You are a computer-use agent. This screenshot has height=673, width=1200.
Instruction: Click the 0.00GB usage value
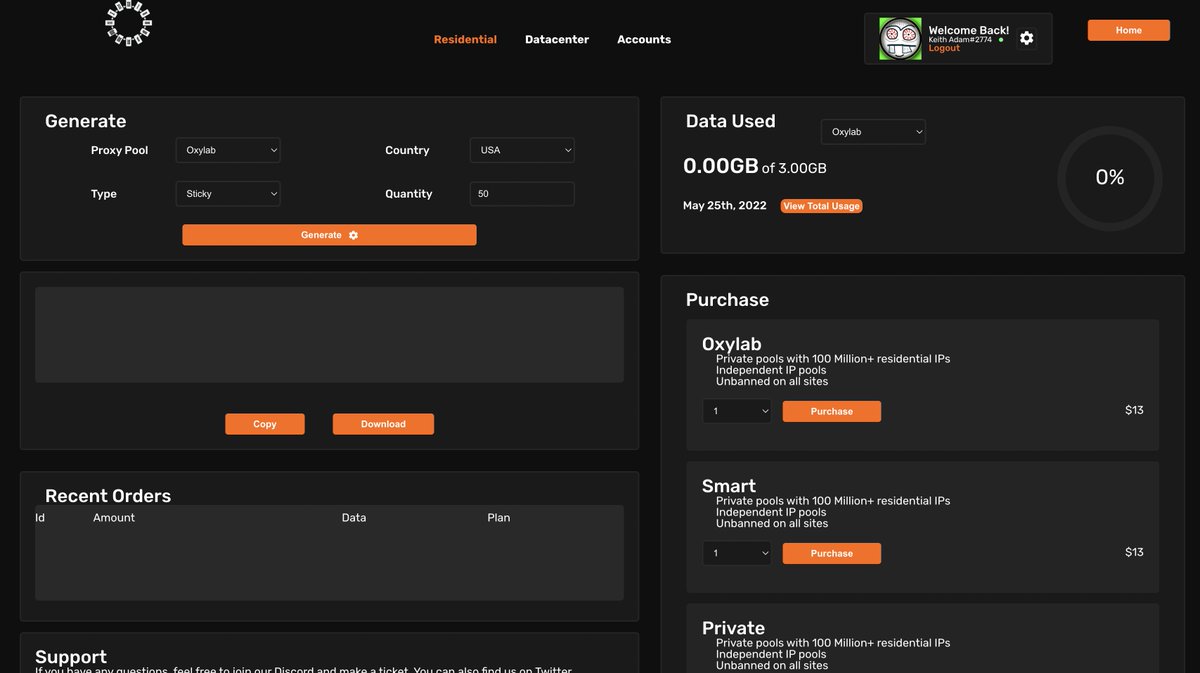pos(721,167)
